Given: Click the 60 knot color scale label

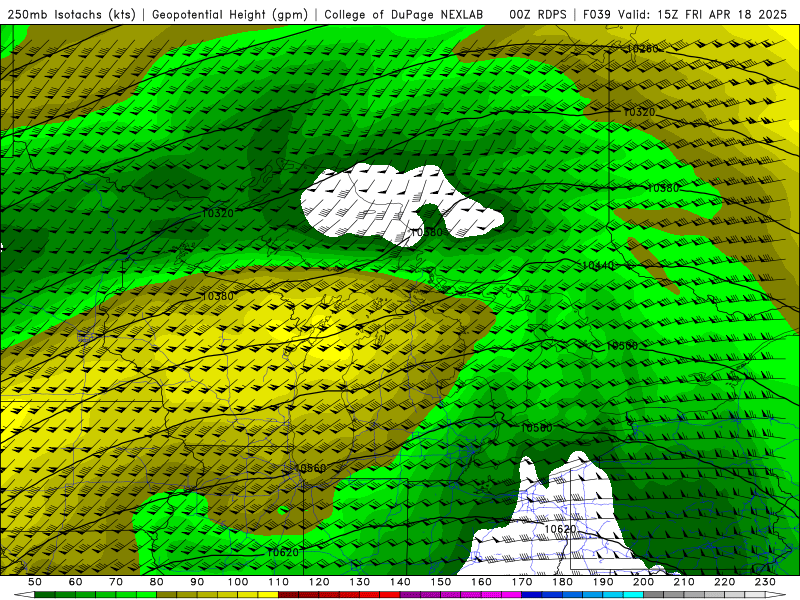Looking at the screenshot, I should coord(75,582).
